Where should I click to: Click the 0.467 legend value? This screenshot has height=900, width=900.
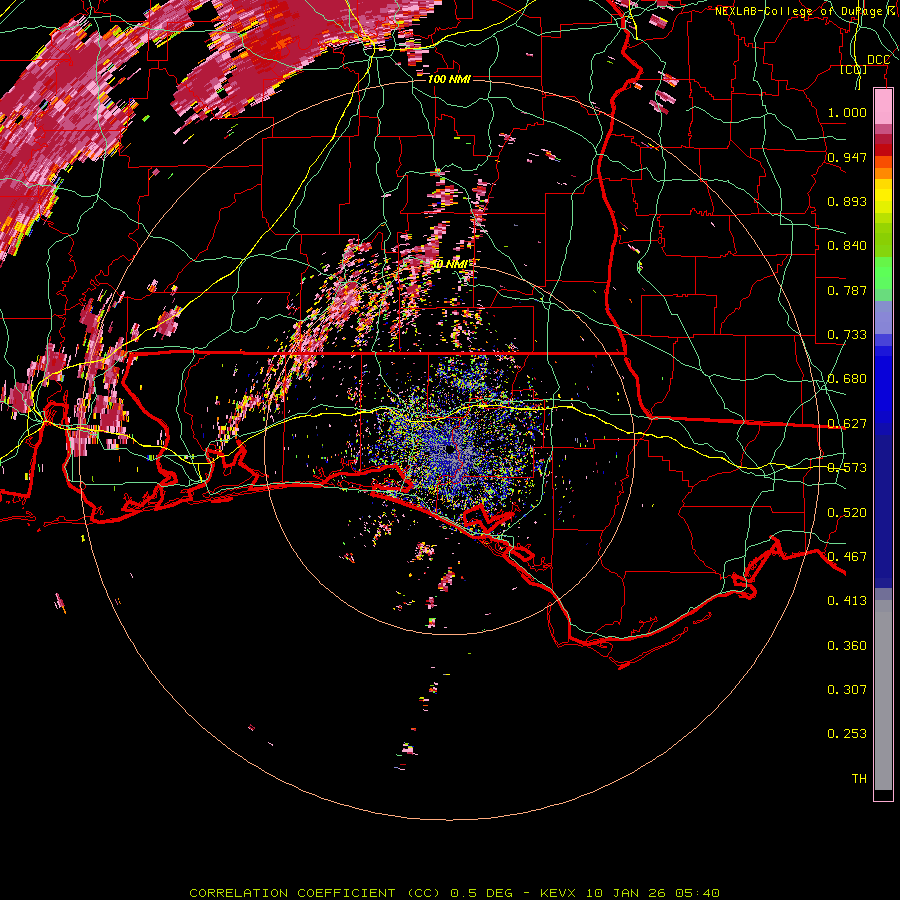click(x=847, y=557)
